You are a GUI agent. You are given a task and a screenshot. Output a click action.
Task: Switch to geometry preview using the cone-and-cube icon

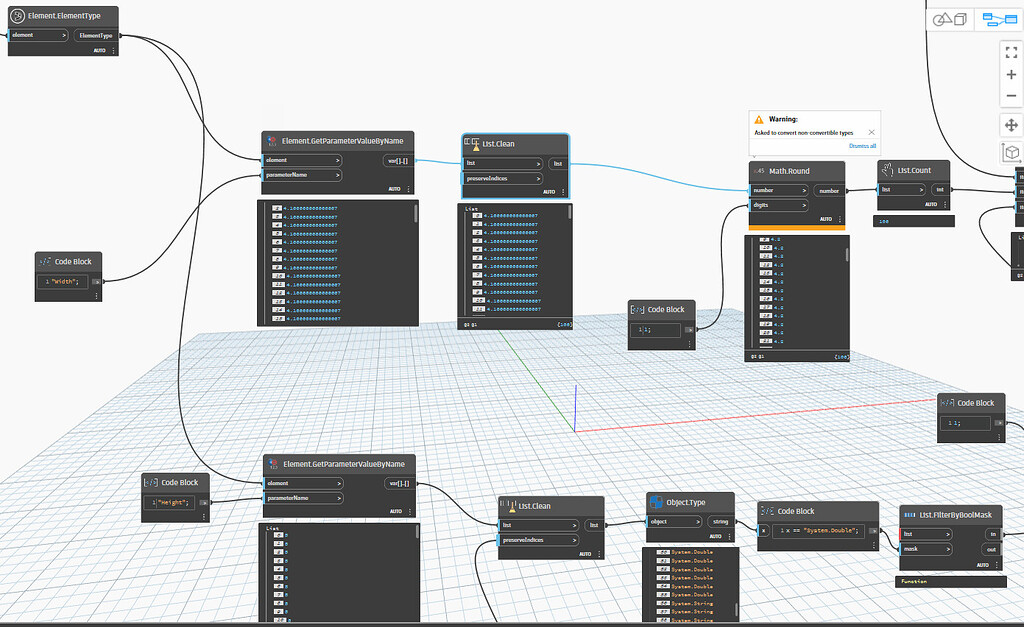point(948,20)
